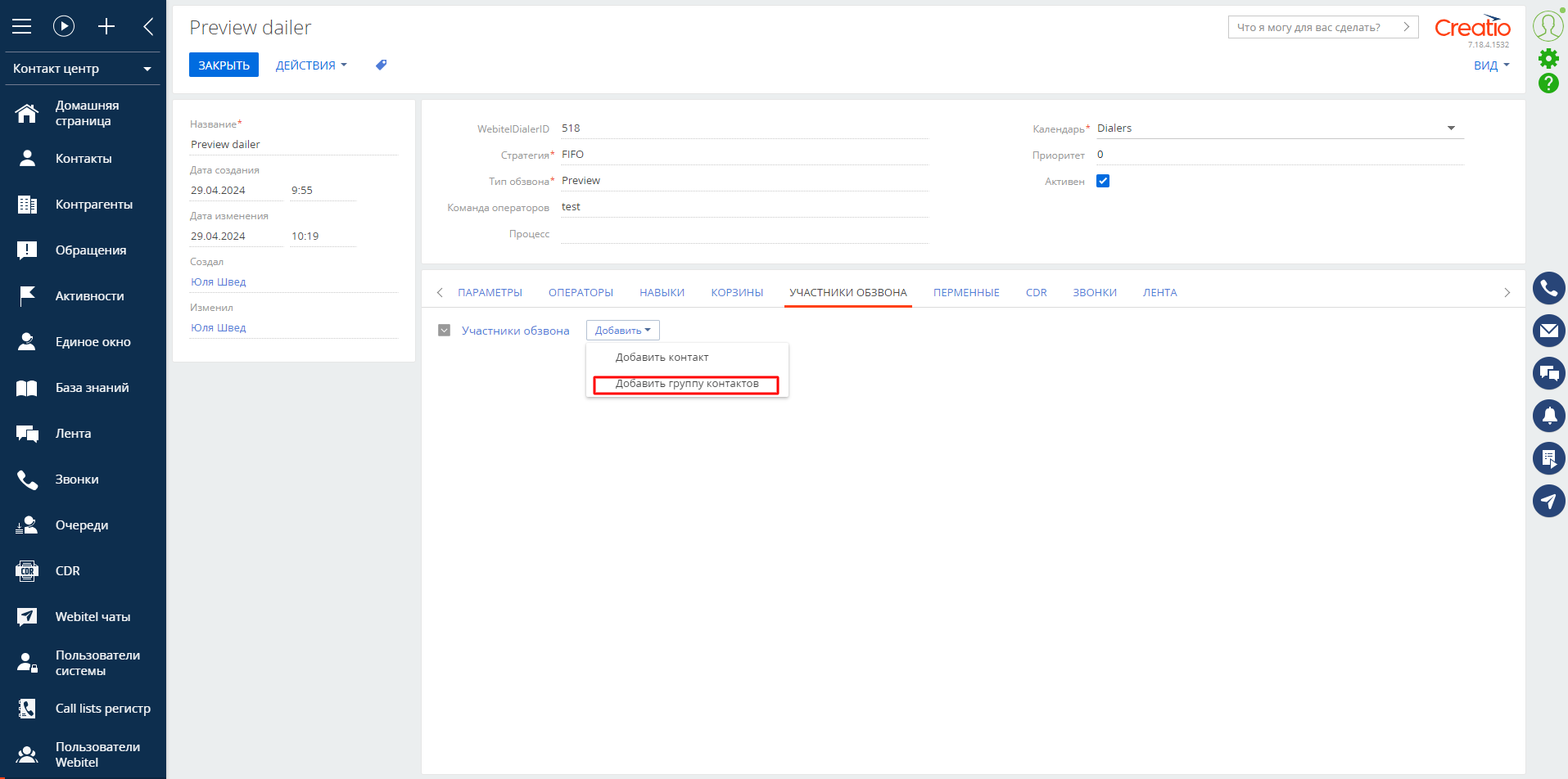
Task: Select the УЧАСТНИКИ ОБЗВОНА tab
Action: coord(848,292)
